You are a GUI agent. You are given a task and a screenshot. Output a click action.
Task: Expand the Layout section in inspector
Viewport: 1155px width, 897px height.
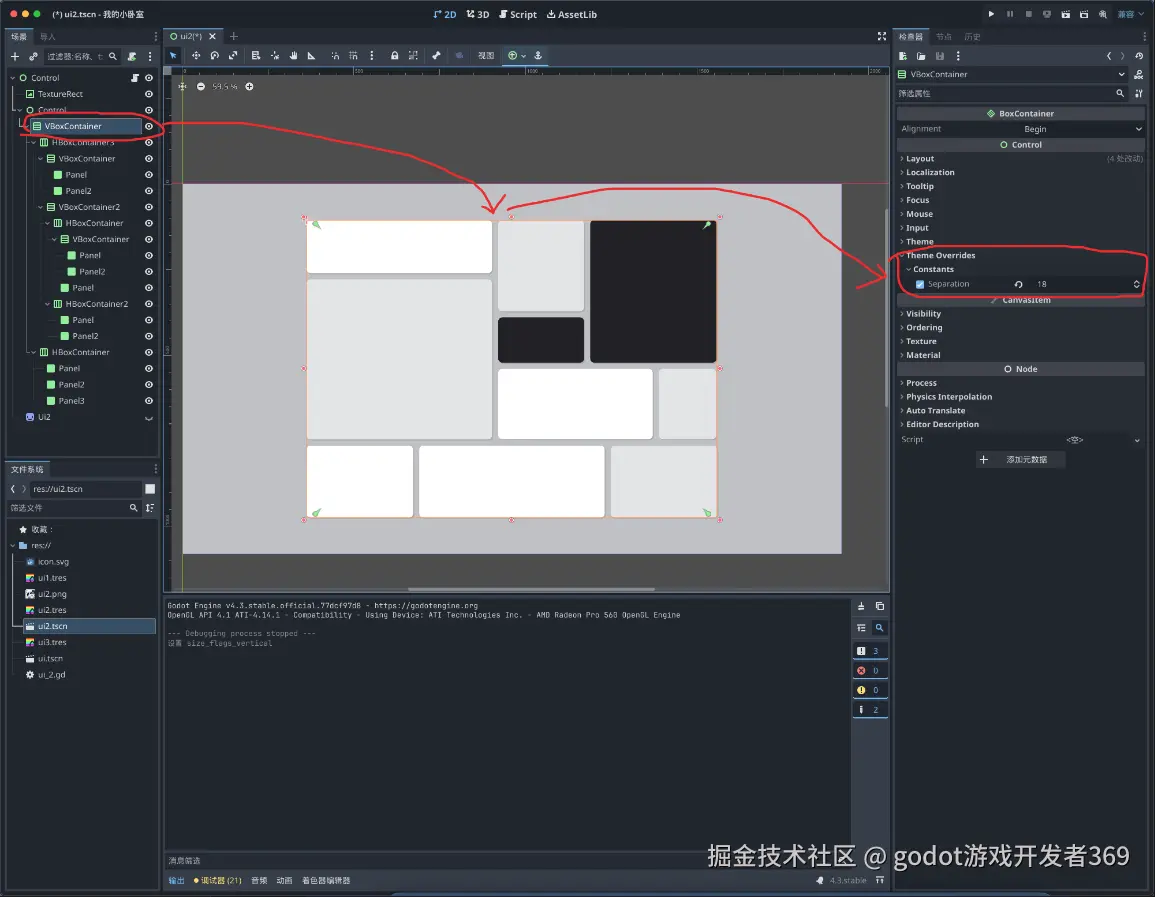tap(920, 159)
